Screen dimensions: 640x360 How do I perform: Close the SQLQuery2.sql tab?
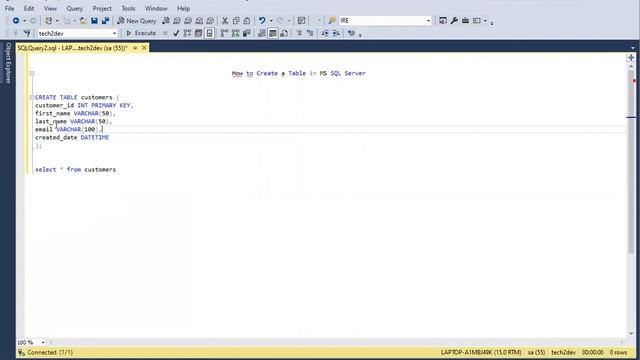click(x=144, y=48)
